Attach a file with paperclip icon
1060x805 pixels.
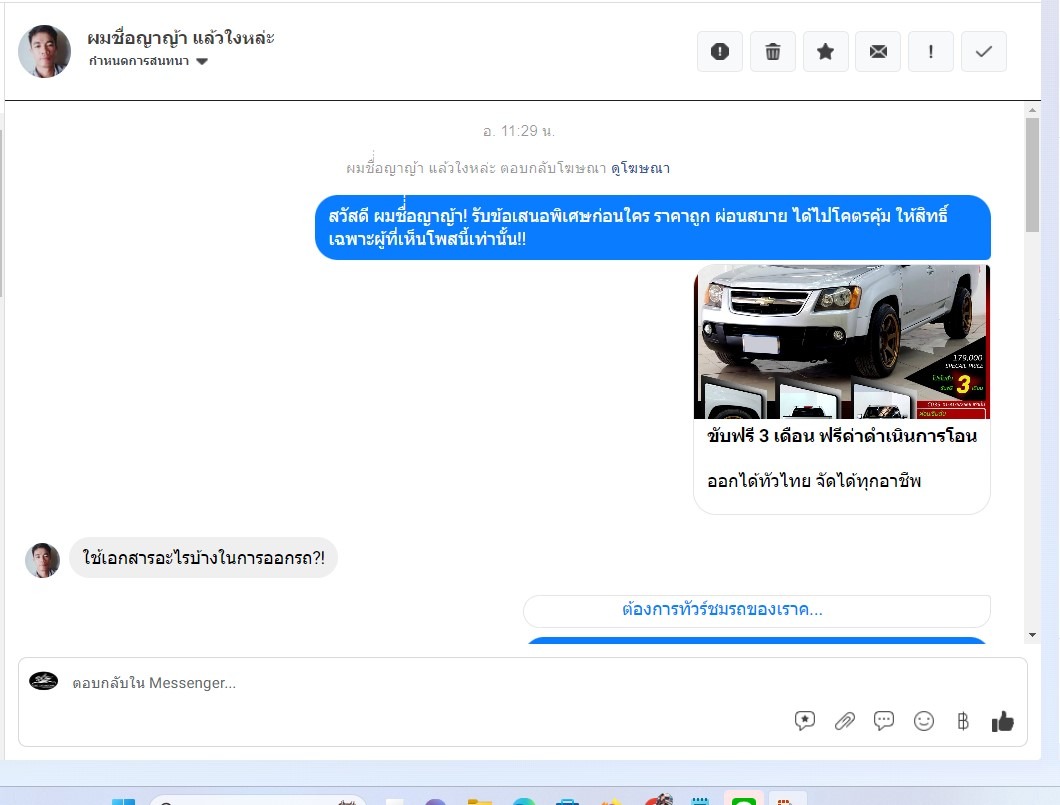point(845,721)
